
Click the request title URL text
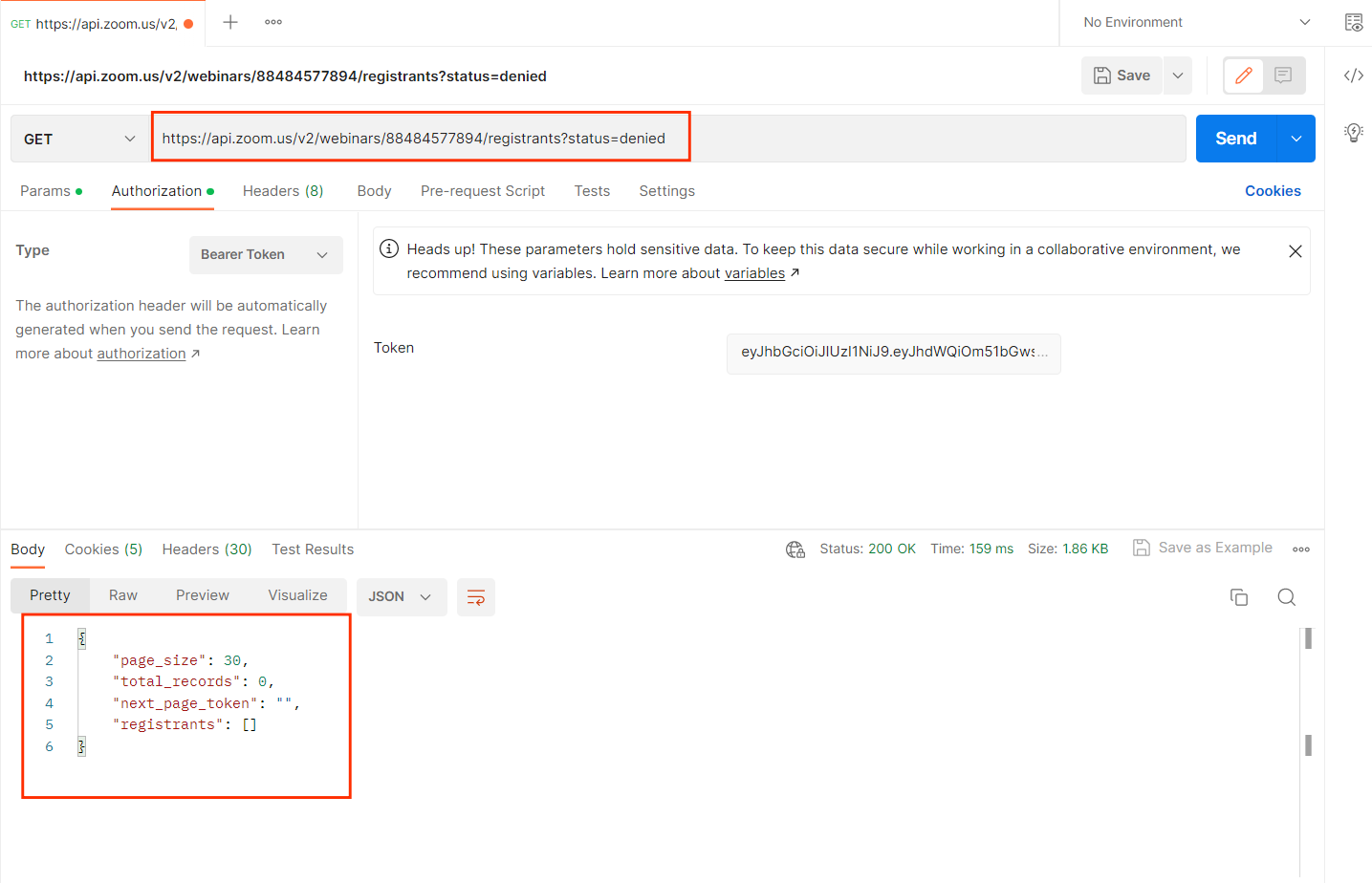[285, 76]
